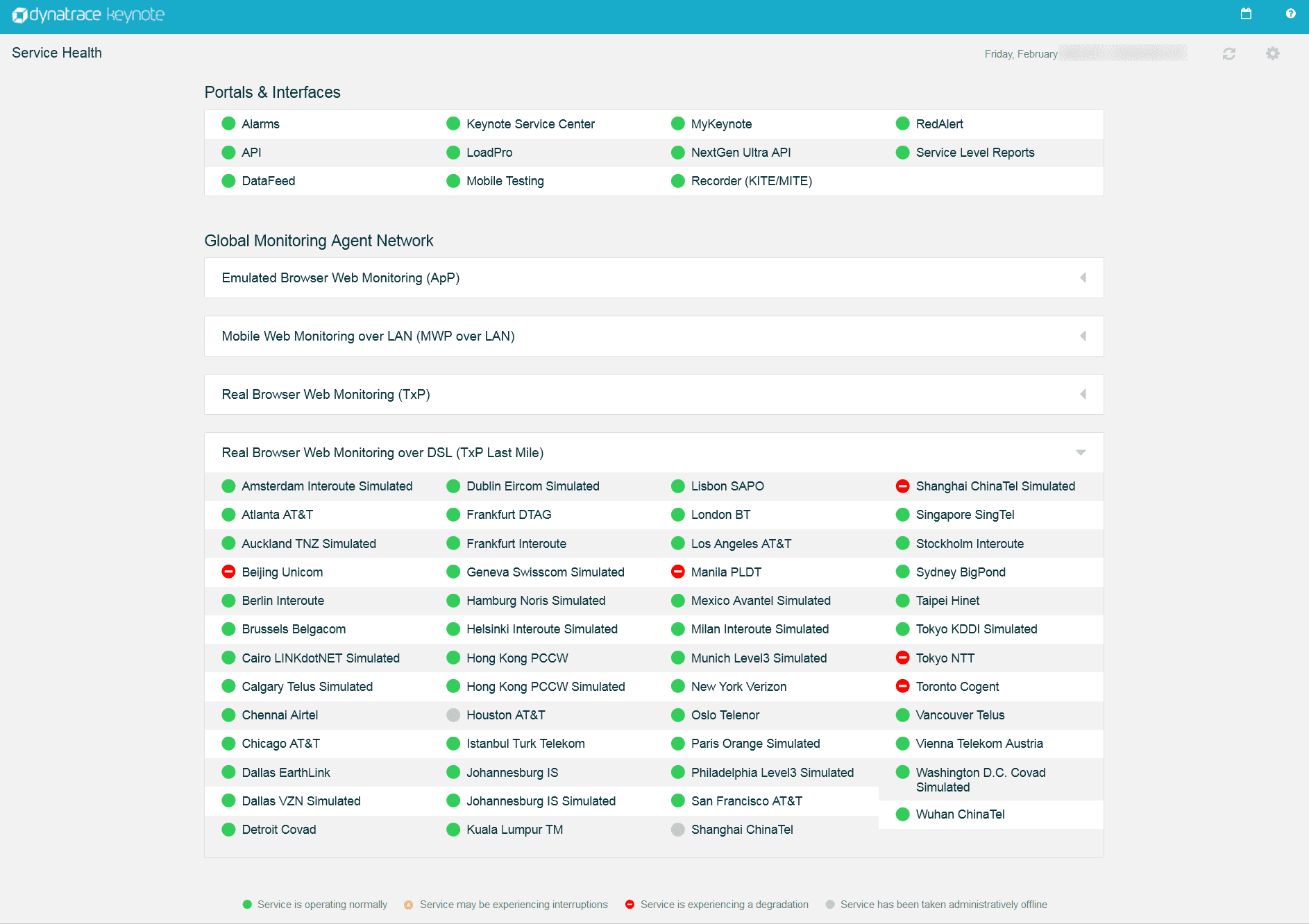Click Emulated Browser Web Monitoring (ApP) title
1309x924 pixels.
pos(341,277)
